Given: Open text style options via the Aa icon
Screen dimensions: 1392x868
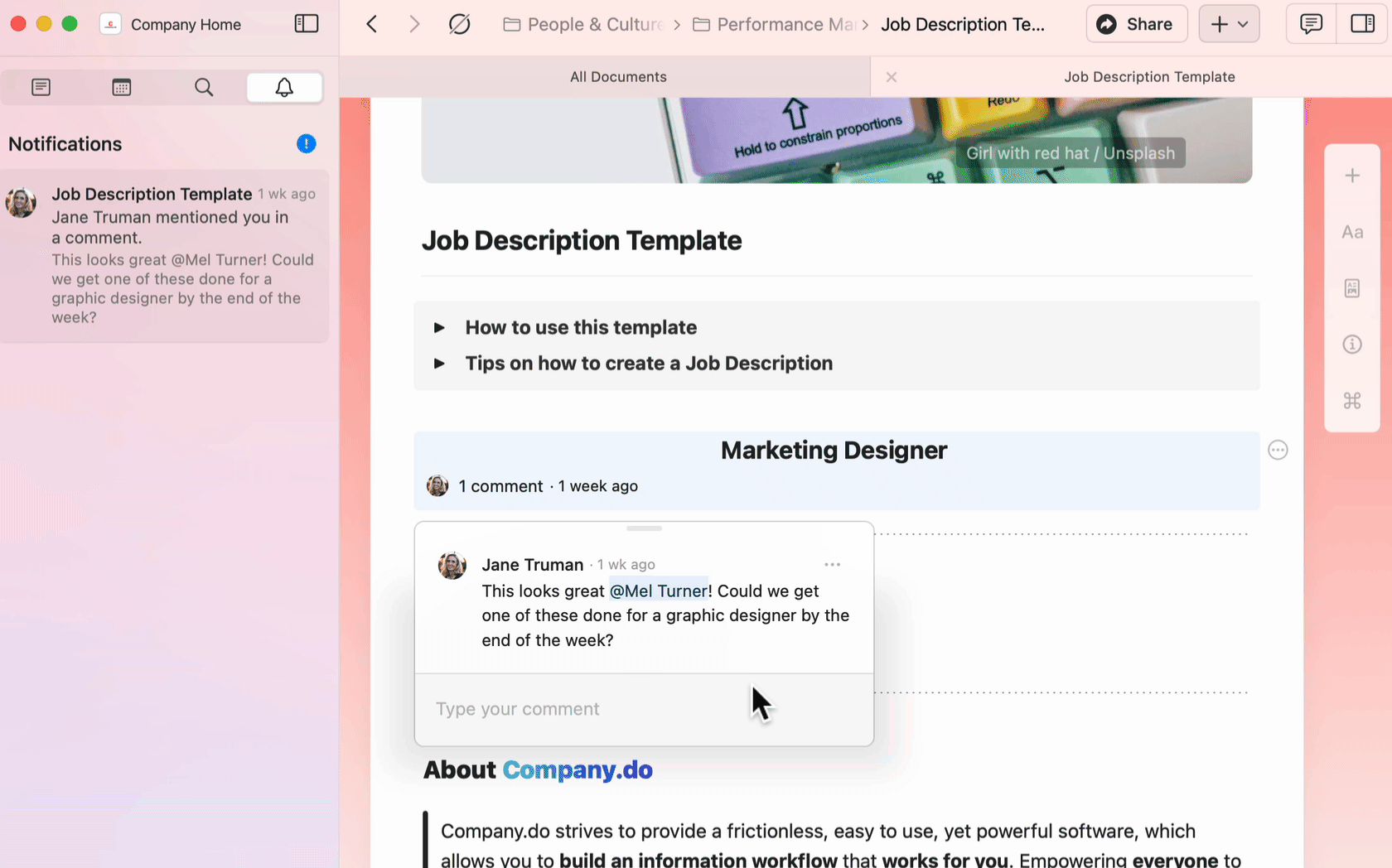Looking at the screenshot, I should click(x=1351, y=232).
